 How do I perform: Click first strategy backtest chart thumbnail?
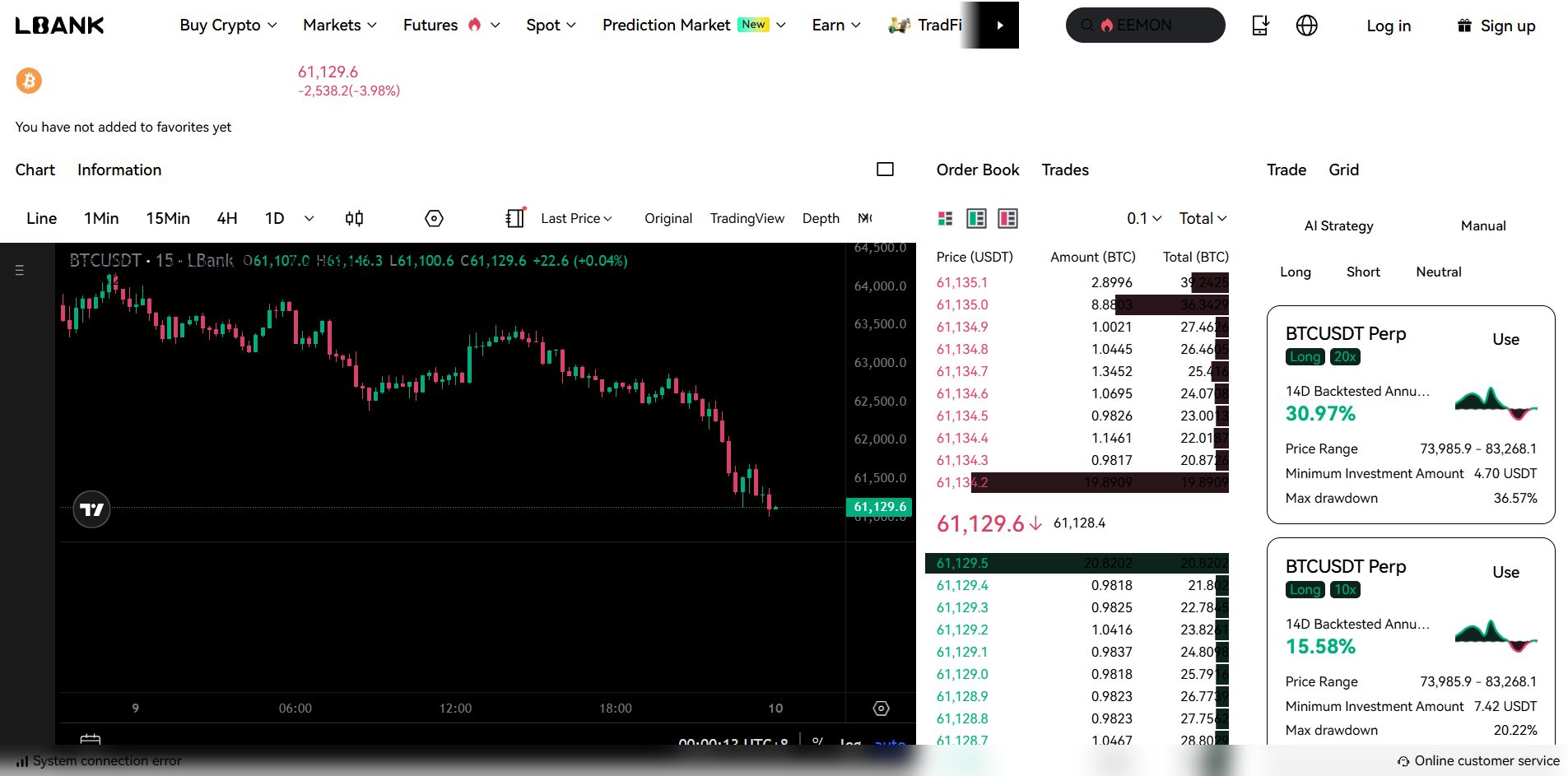1496,402
